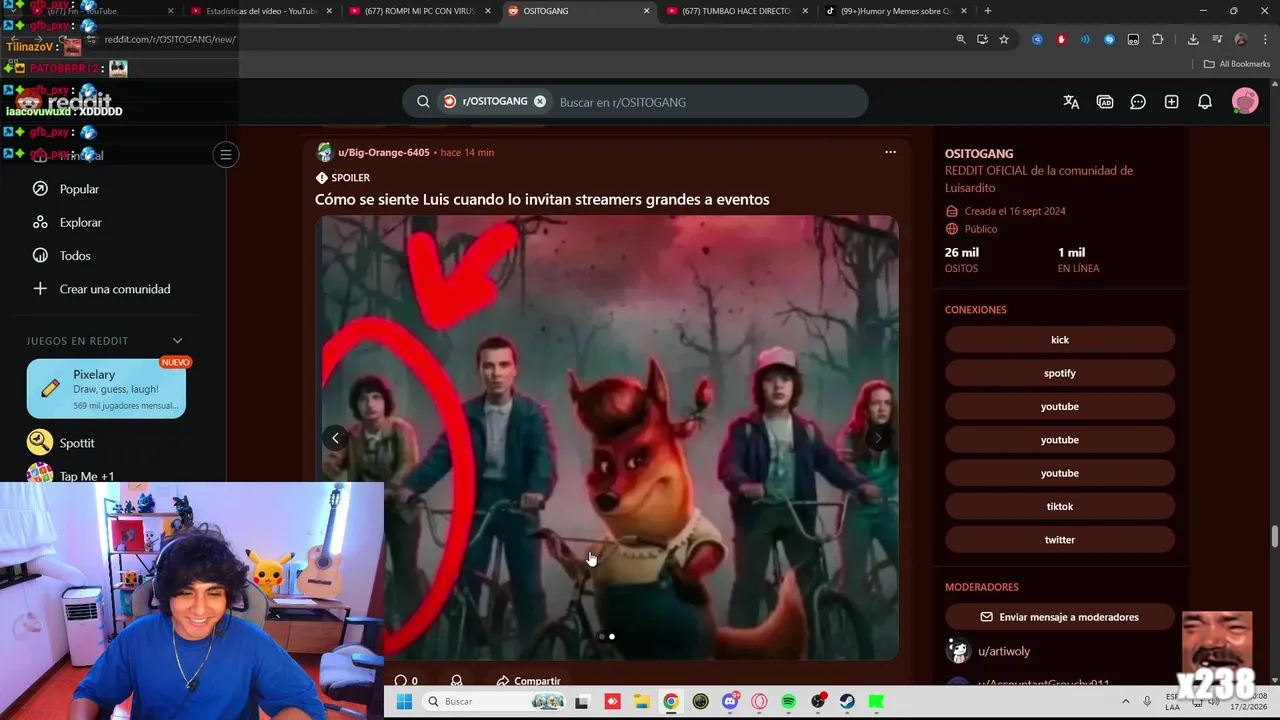This screenshot has height=720, width=1280.
Task: Select the OSITOGANG browser tab
Action: point(577,11)
